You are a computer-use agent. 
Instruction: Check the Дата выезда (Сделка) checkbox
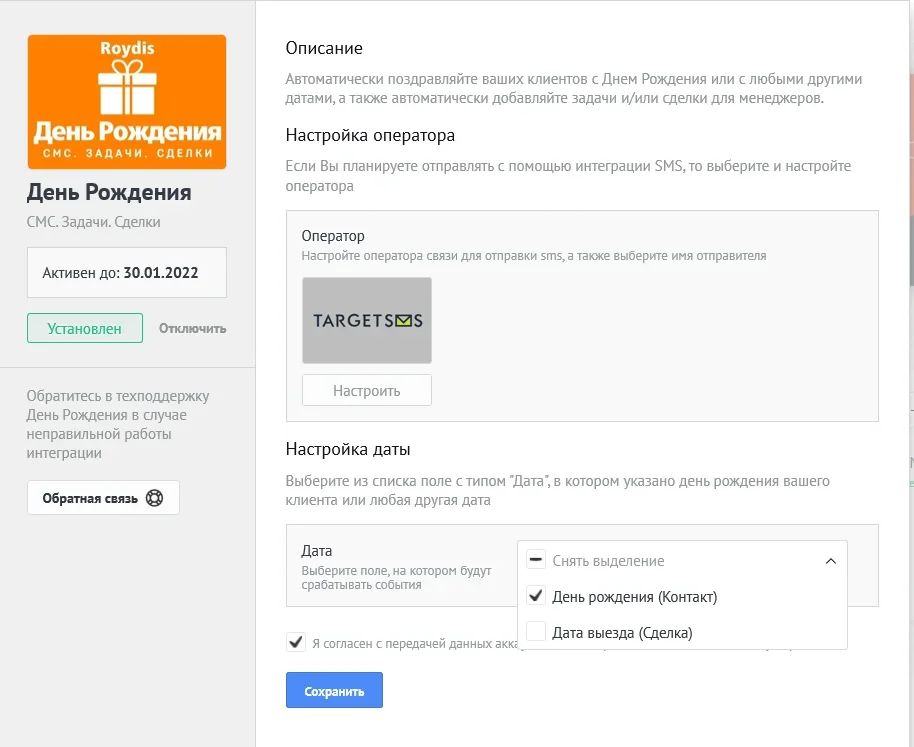pos(536,632)
